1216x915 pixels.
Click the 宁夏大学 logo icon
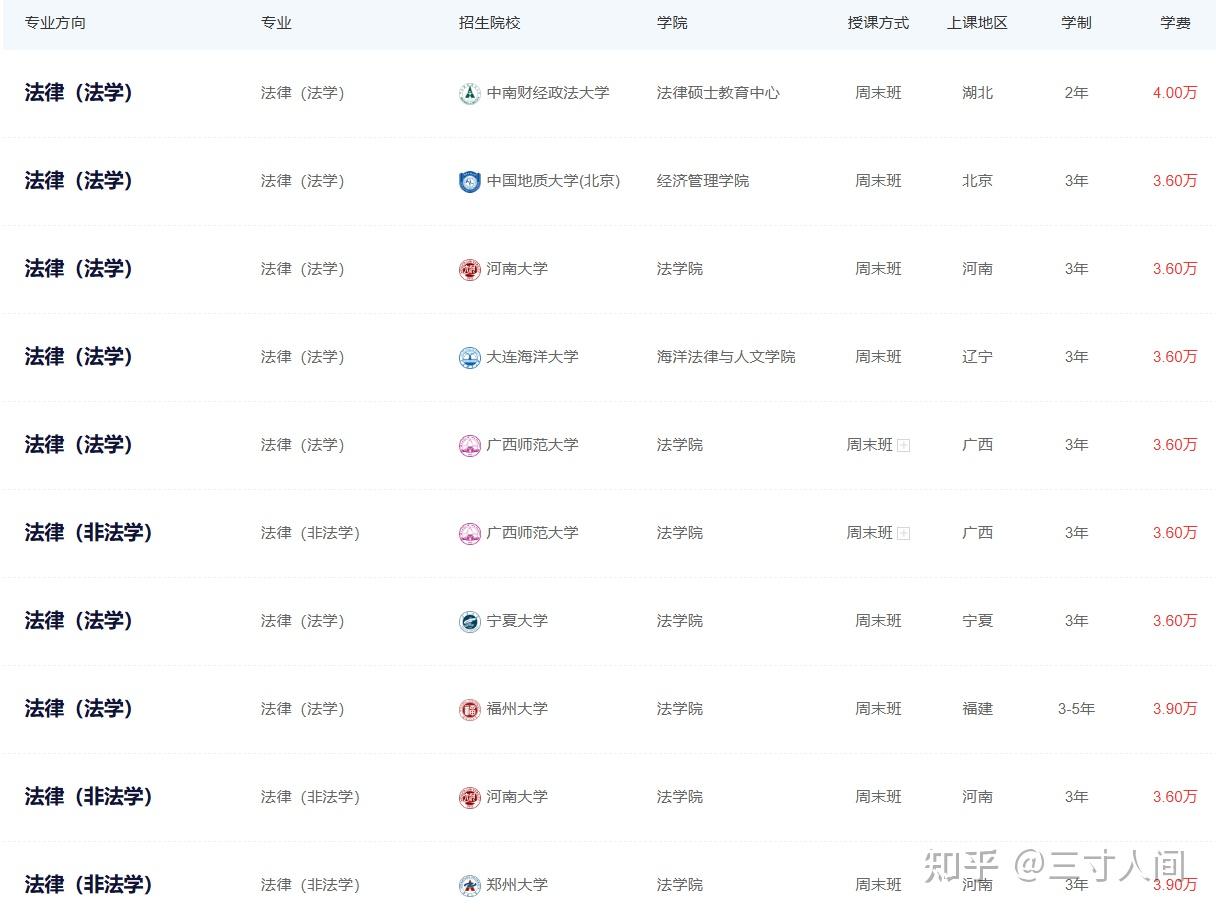[x=469, y=621]
